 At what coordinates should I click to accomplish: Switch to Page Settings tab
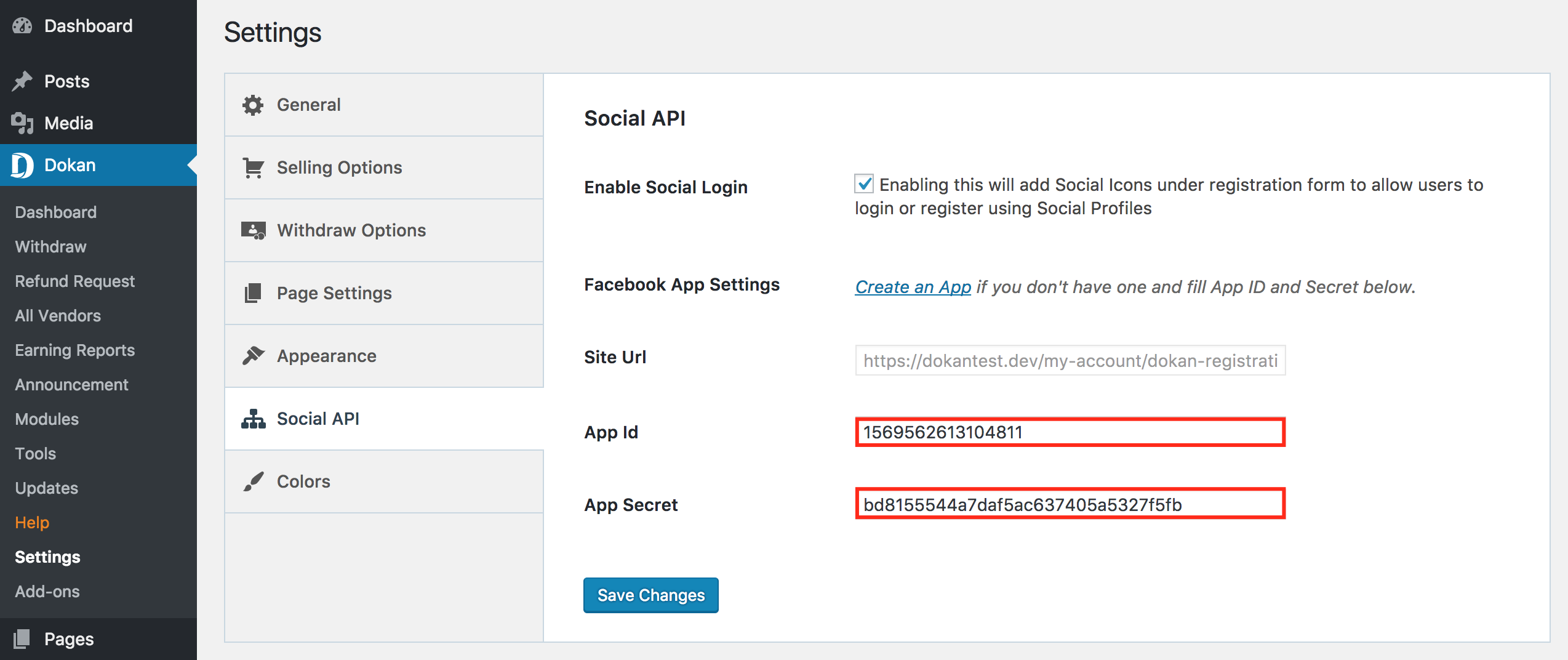click(384, 293)
